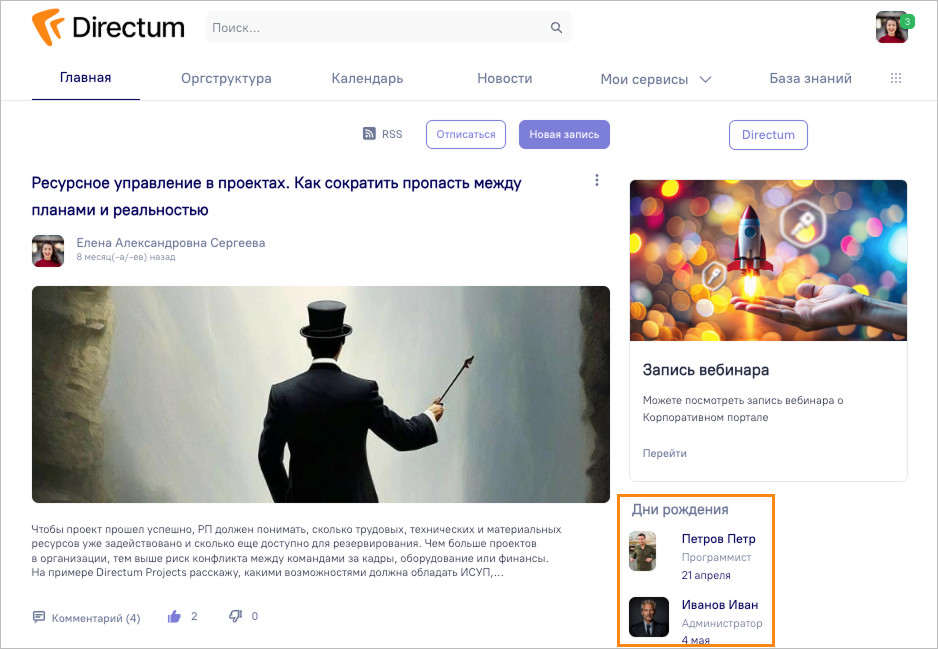Click the like count '2'
Image resolution: width=938 pixels, height=649 pixels.
[x=194, y=616]
